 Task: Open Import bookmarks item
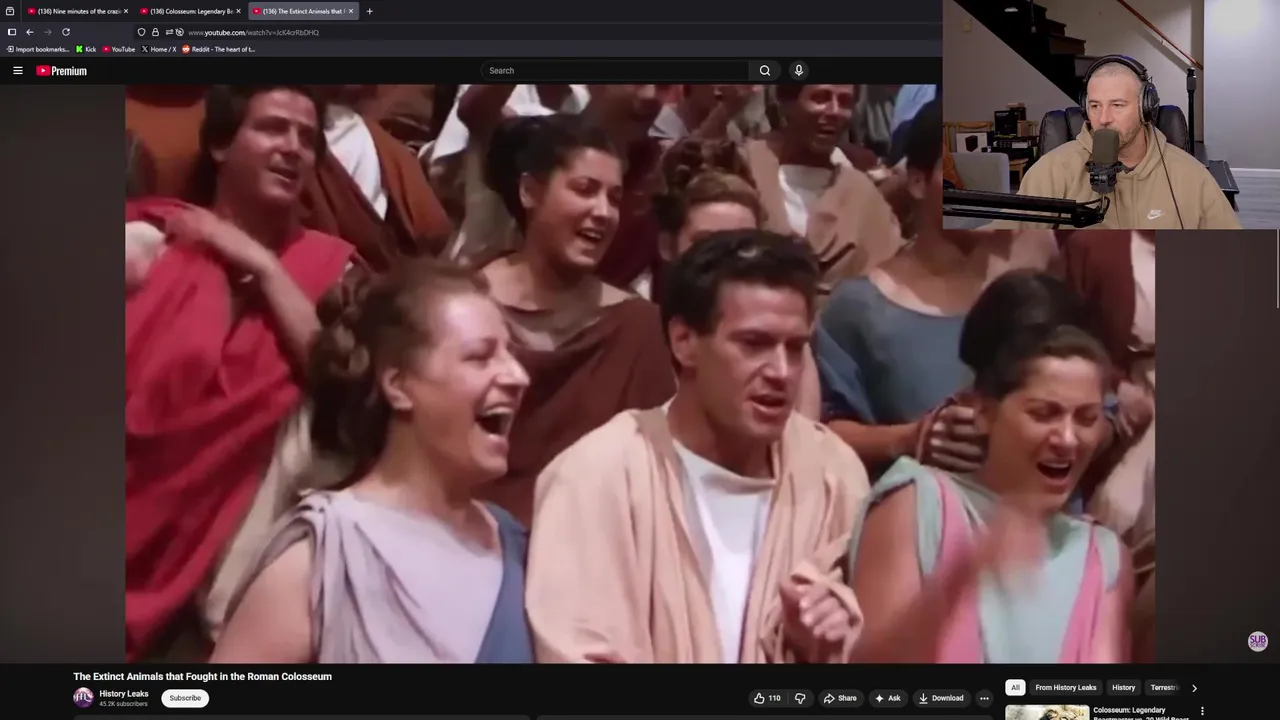[x=38, y=49]
